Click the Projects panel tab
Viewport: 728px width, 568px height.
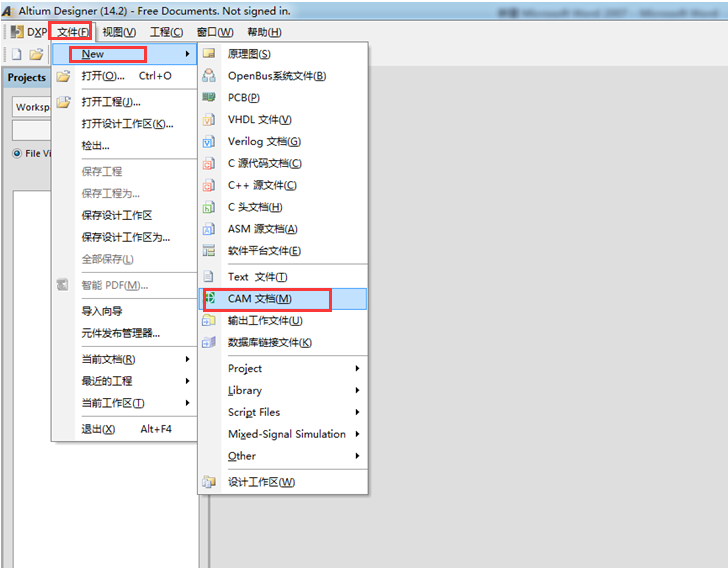[27, 78]
